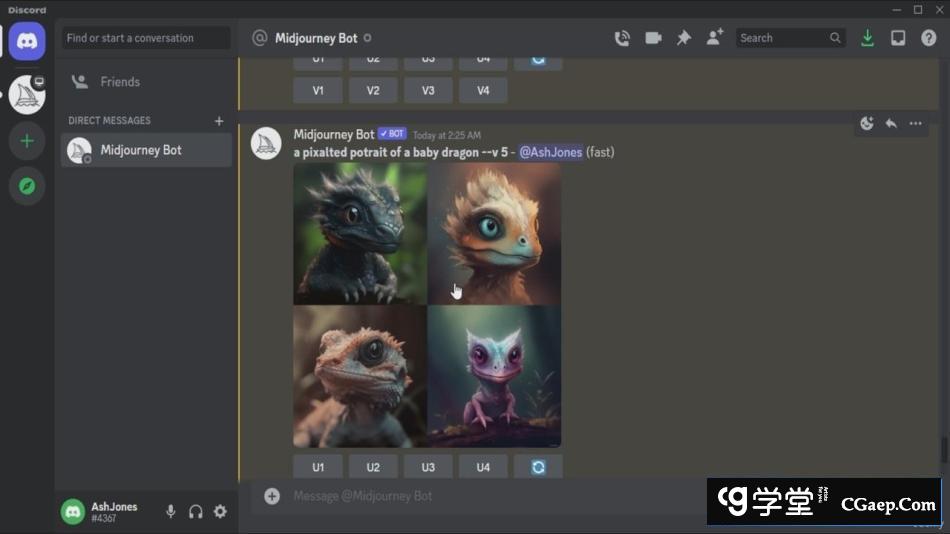950x534 pixels.
Task: Select Midjourney Bot direct message
Action: (x=141, y=150)
